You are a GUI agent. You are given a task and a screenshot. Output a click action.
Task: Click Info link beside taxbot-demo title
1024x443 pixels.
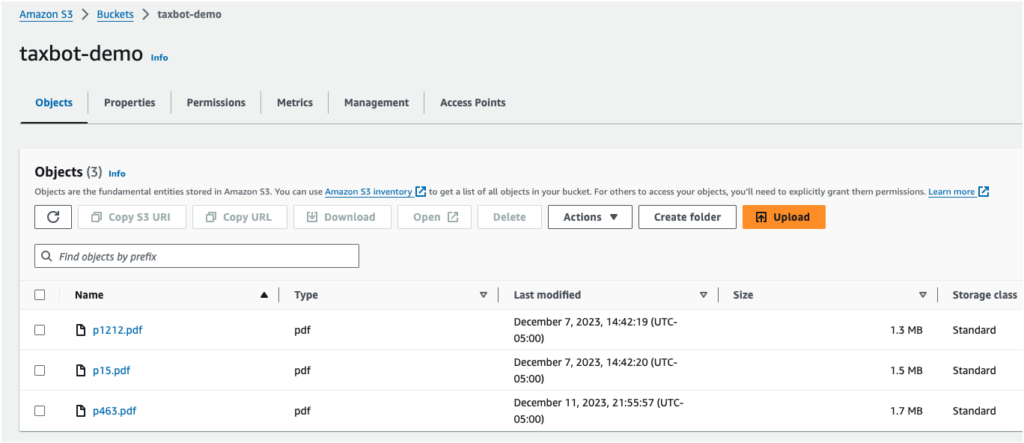tap(159, 57)
